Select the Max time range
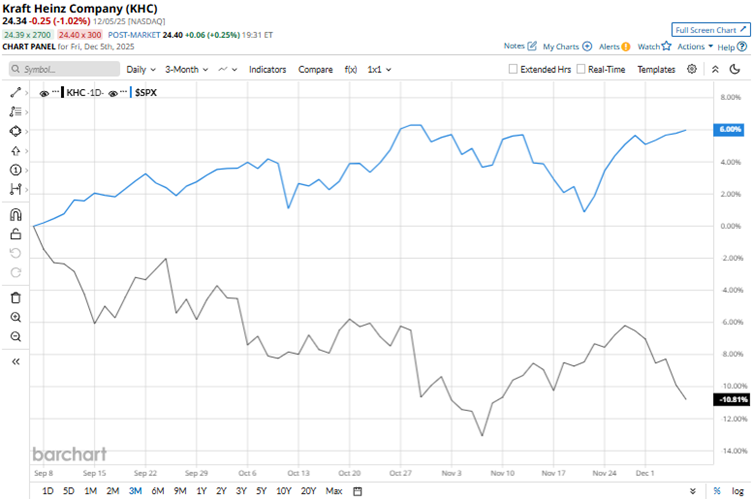The height and width of the screenshot is (499, 752). (334, 491)
